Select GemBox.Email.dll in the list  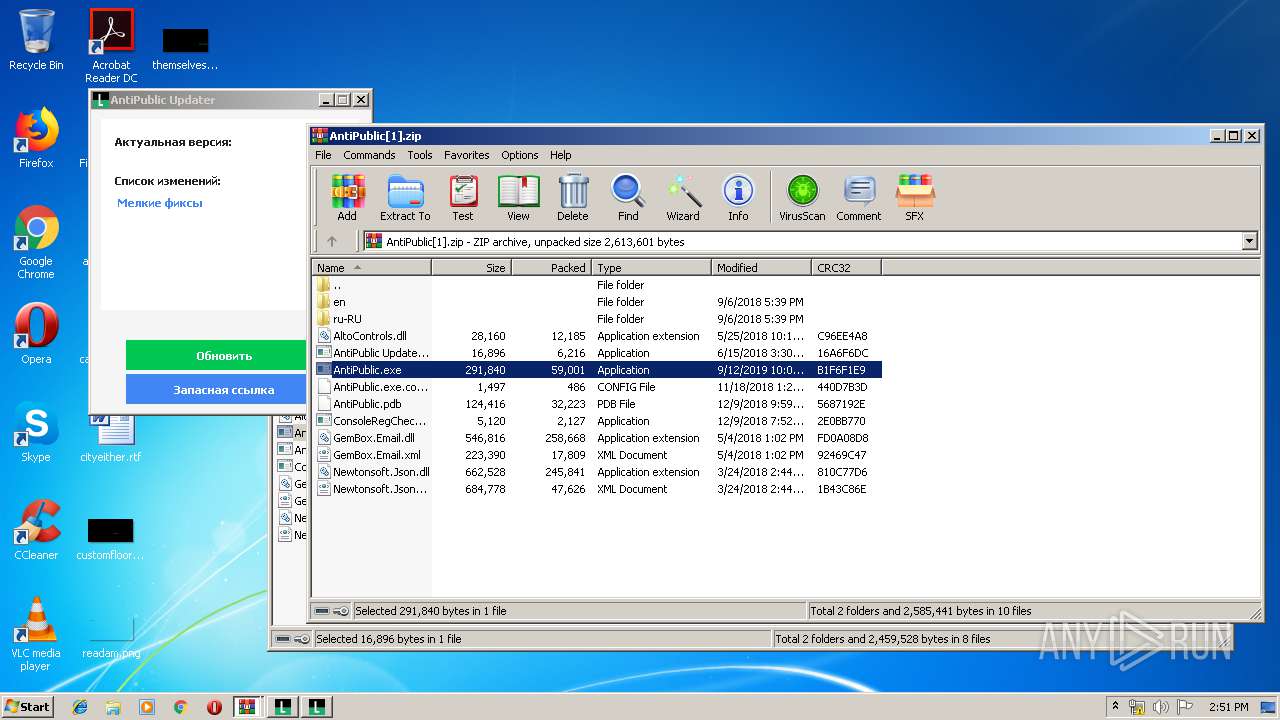pyautogui.click(x=597, y=438)
